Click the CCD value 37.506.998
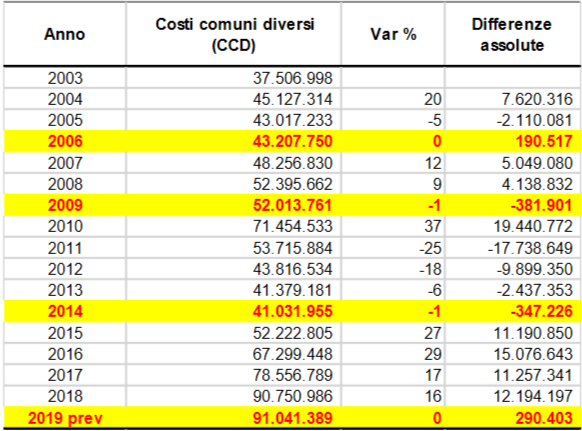582x431 pixels. point(292,78)
